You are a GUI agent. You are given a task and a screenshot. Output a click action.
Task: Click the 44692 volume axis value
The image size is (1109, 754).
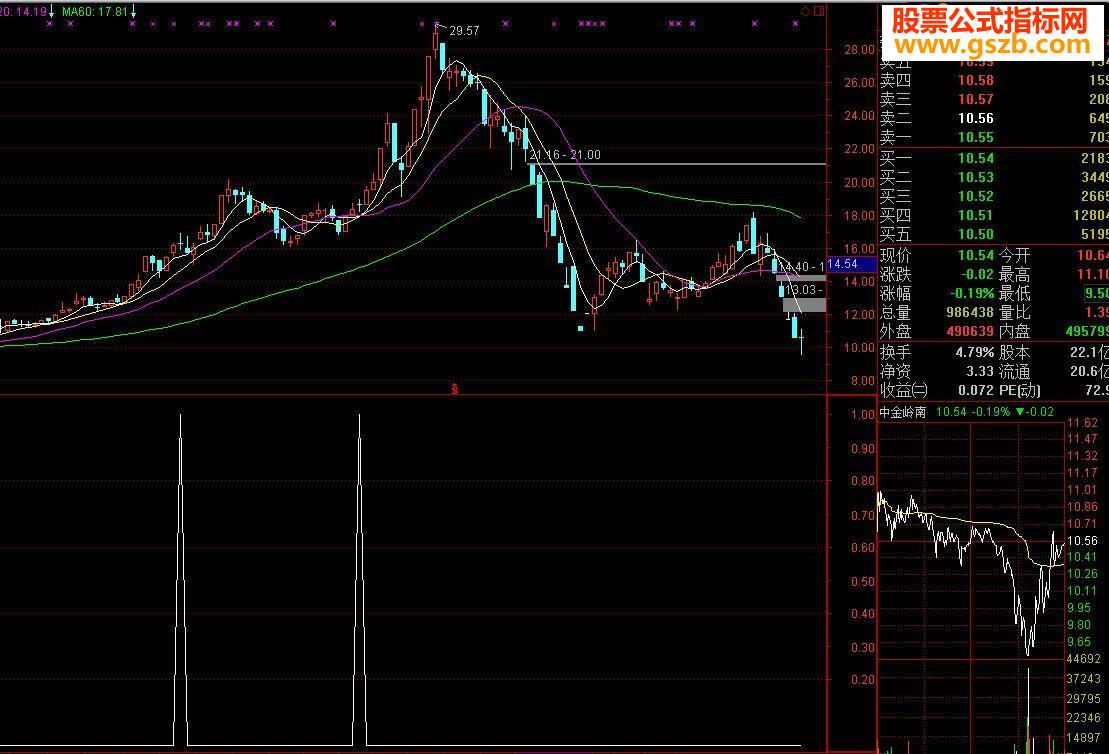(x=1084, y=659)
